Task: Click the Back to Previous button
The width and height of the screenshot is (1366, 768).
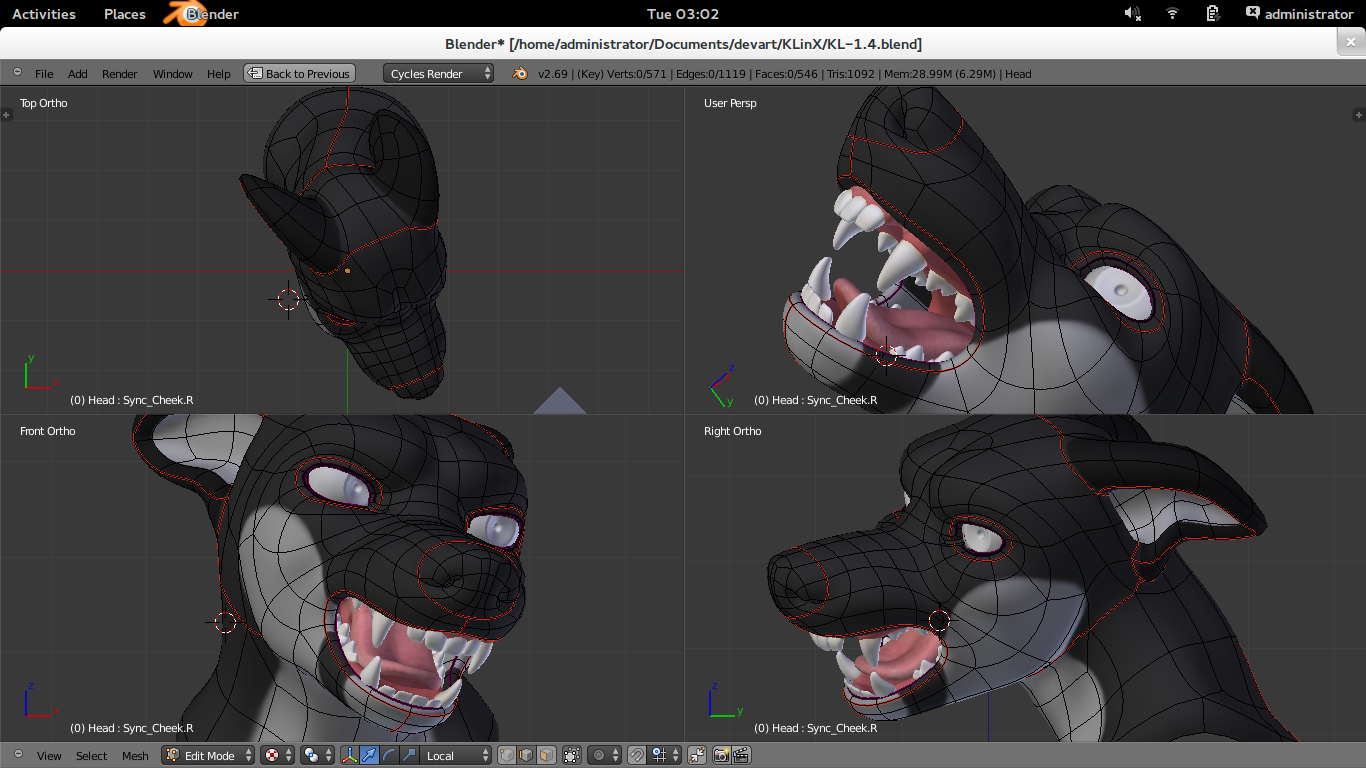Action: pos(299,73)
